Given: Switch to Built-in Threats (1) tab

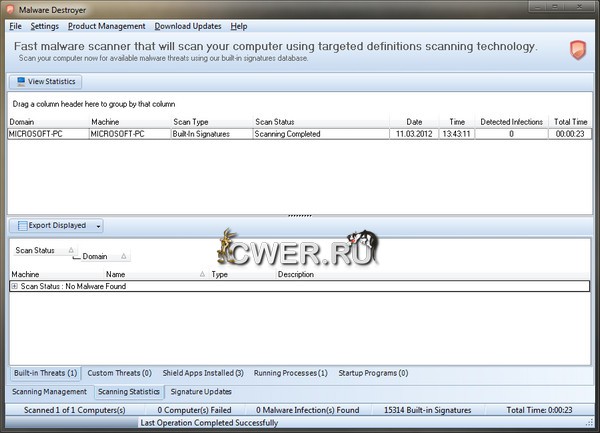Looking at the screenshot, I should (46, 373).
